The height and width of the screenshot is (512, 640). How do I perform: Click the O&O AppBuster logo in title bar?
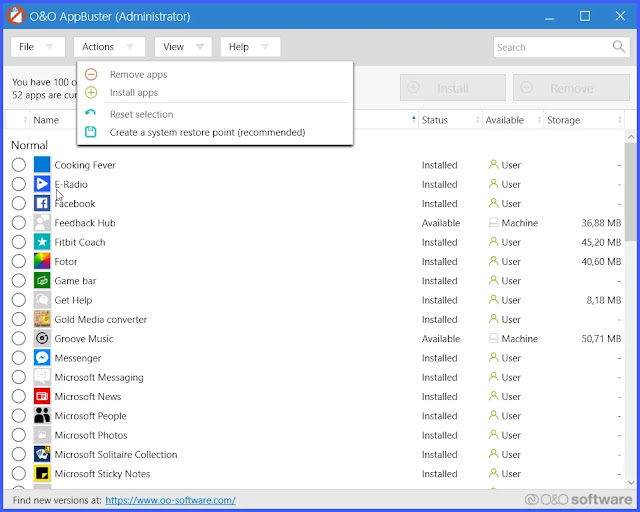click(x=16, y=16)
